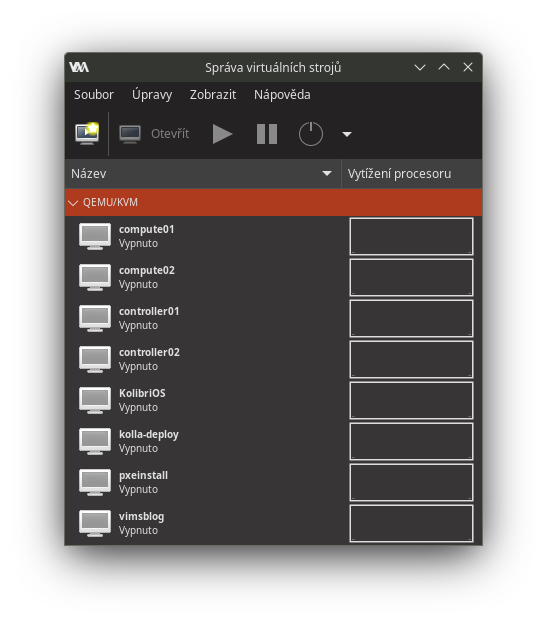
Task: Open the selected VM console (Otevřít)
Action: pyautogui.click(x=154, y=134)
